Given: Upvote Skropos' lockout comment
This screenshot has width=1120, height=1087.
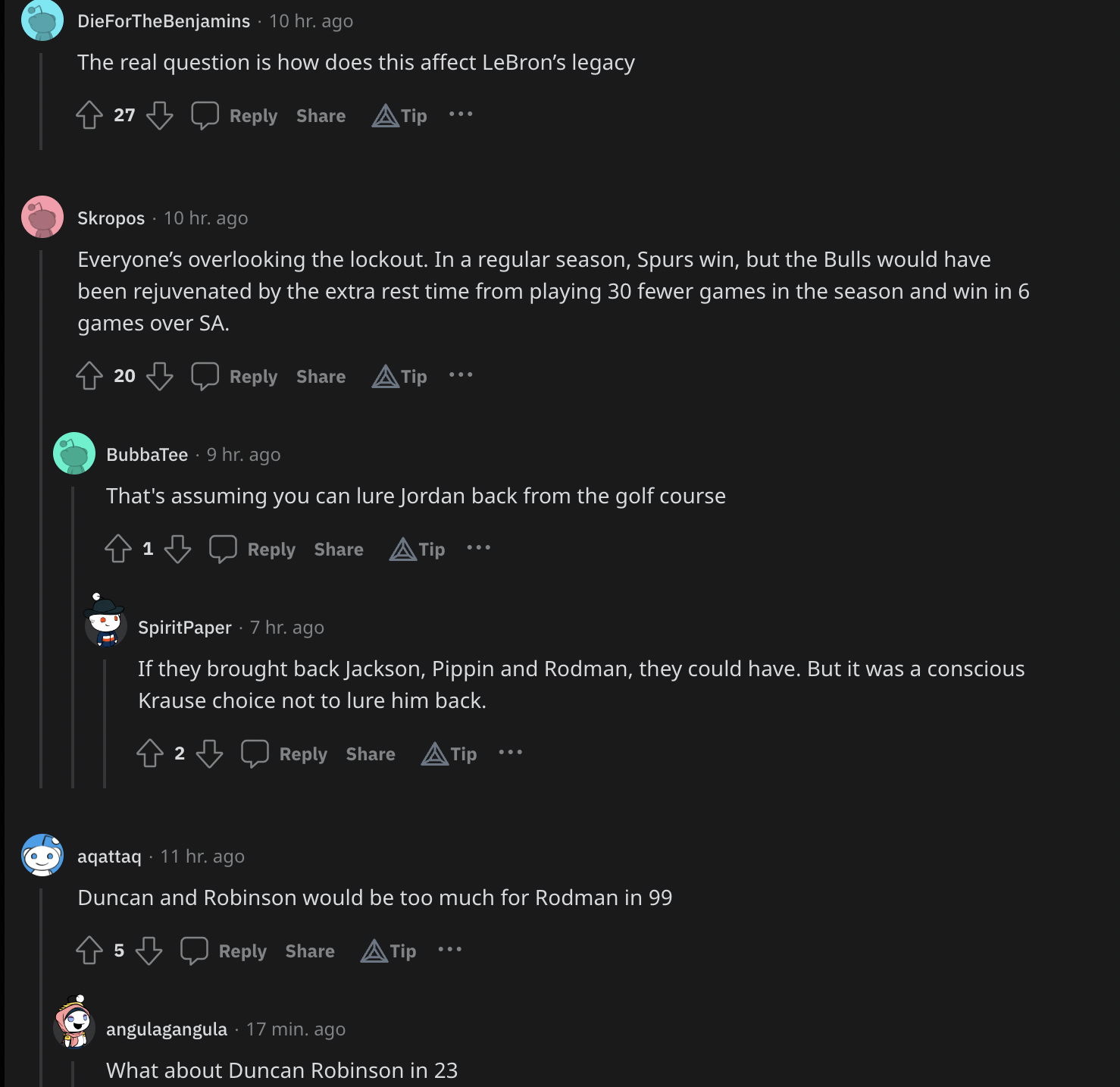Looking at the screenshot, I should click(x=89, y=376).
